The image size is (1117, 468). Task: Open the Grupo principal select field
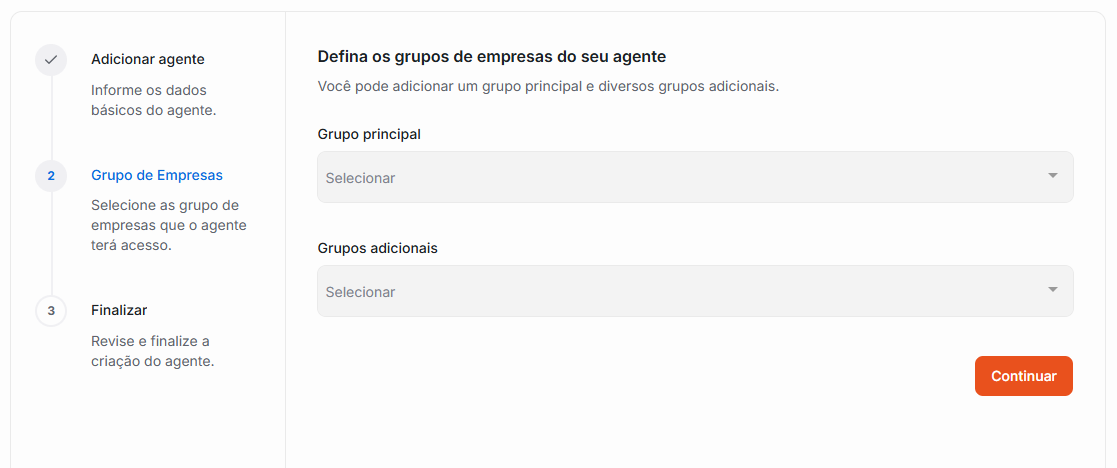(x=680, y=177)
